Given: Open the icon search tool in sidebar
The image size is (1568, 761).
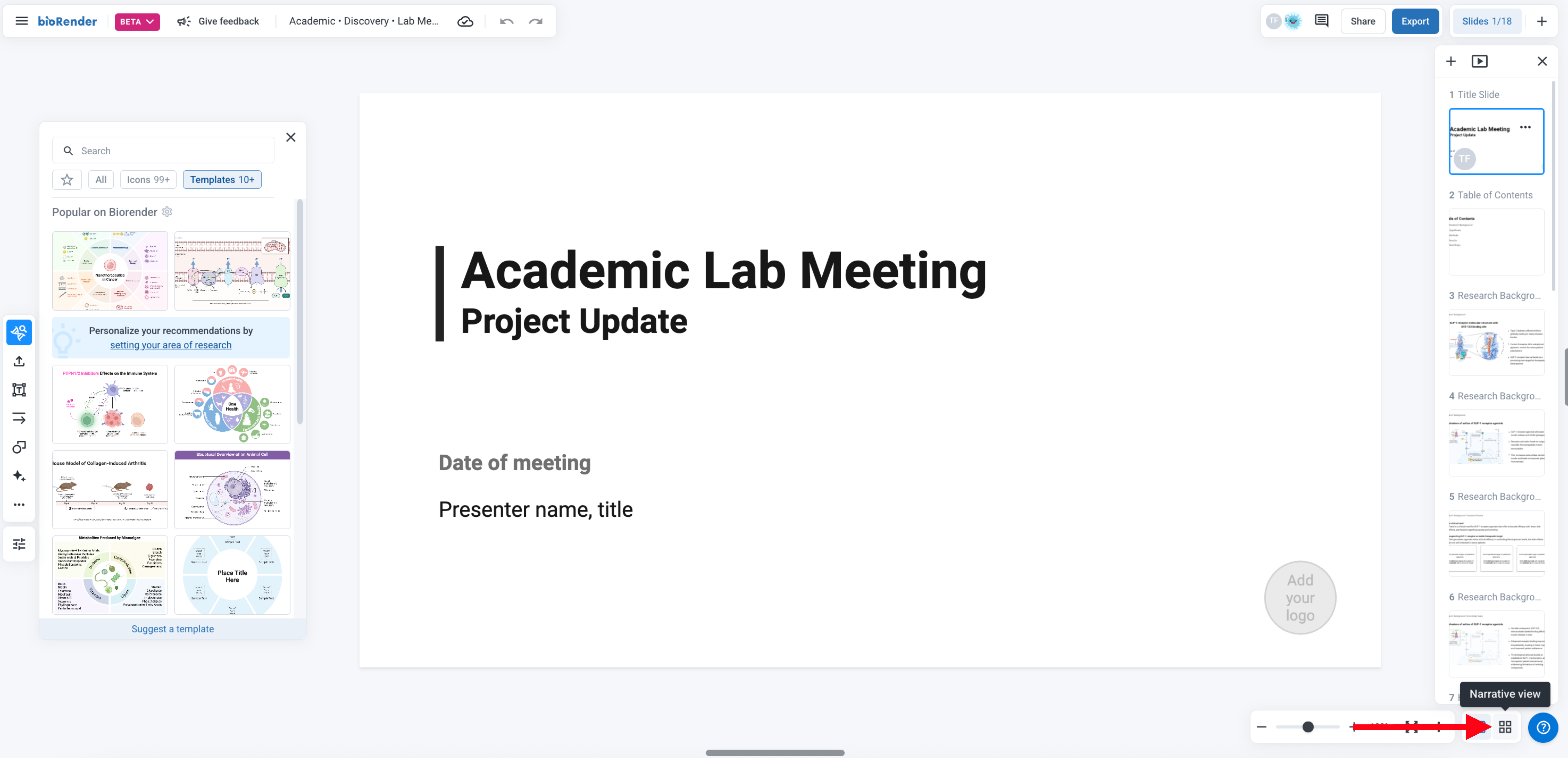Looking at the screenshot, I should pyautogui.click(x=19, y=332).
